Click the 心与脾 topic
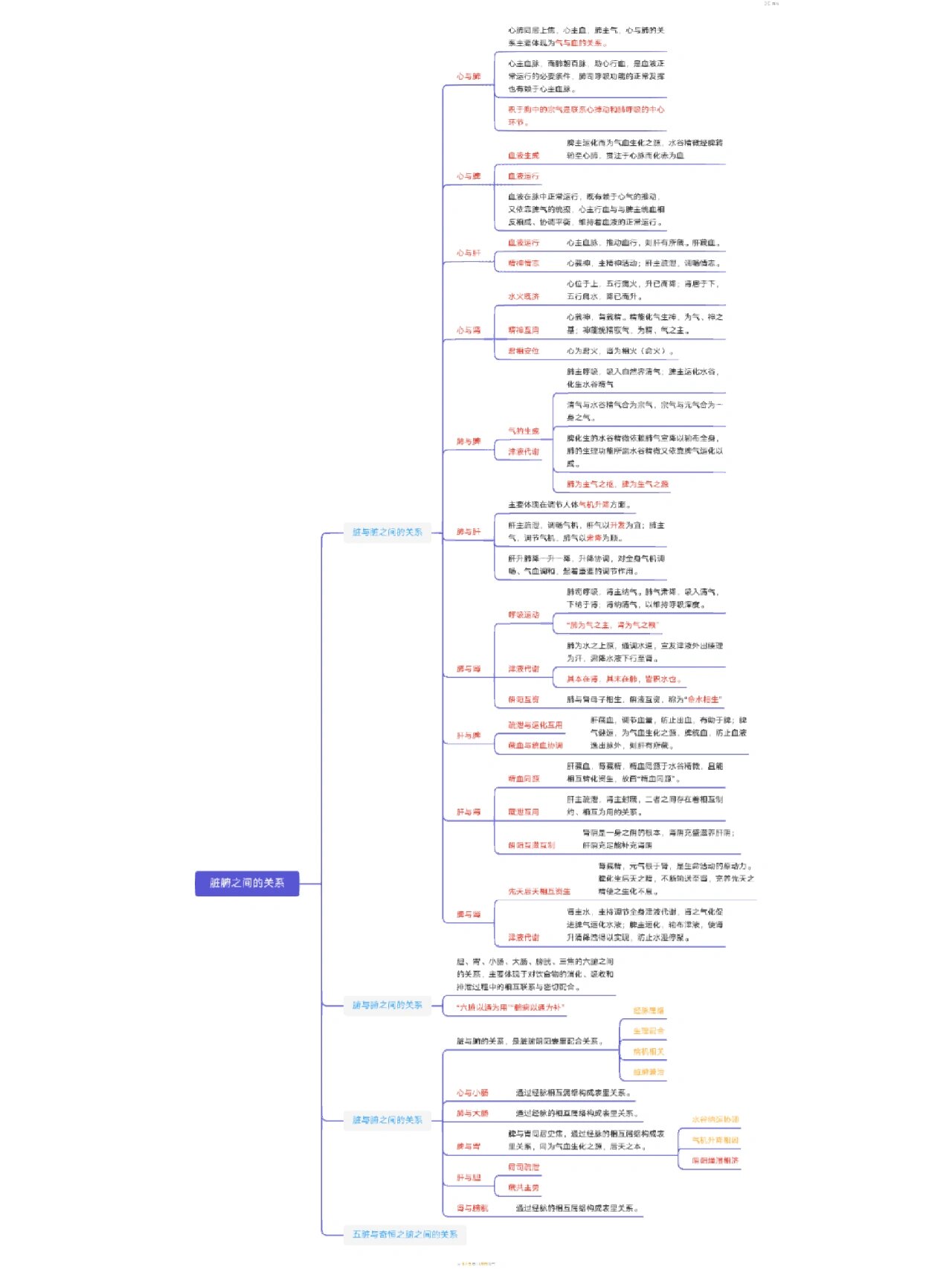Screen dimensions: 952x1269 coord(469,176)
